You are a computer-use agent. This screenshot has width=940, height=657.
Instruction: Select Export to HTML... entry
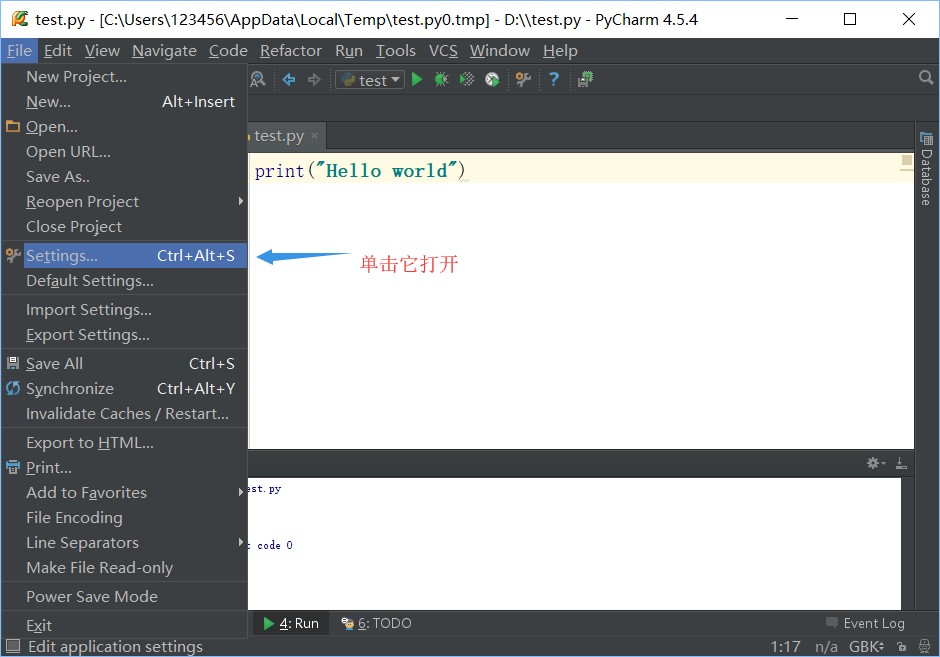pos(124,443)
